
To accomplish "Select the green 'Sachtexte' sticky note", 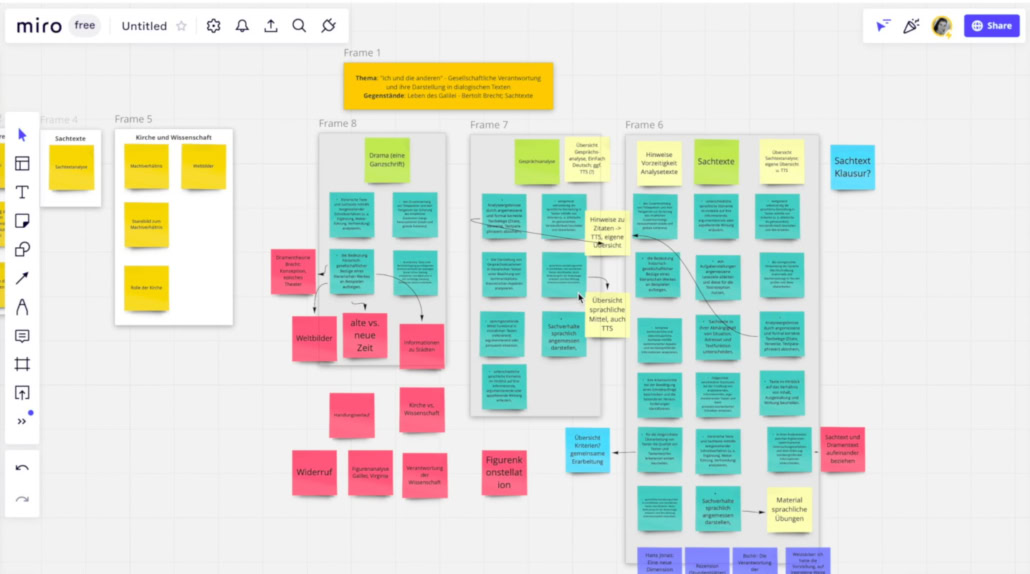I will tap(716, 162).
